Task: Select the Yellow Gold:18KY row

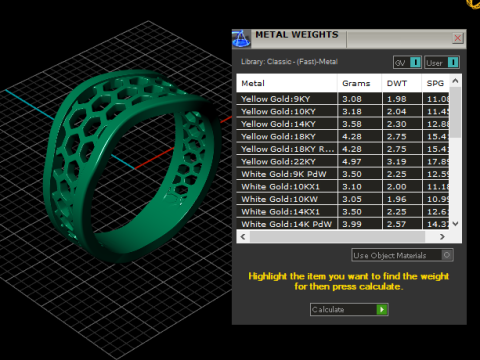Action: (343, 136)
